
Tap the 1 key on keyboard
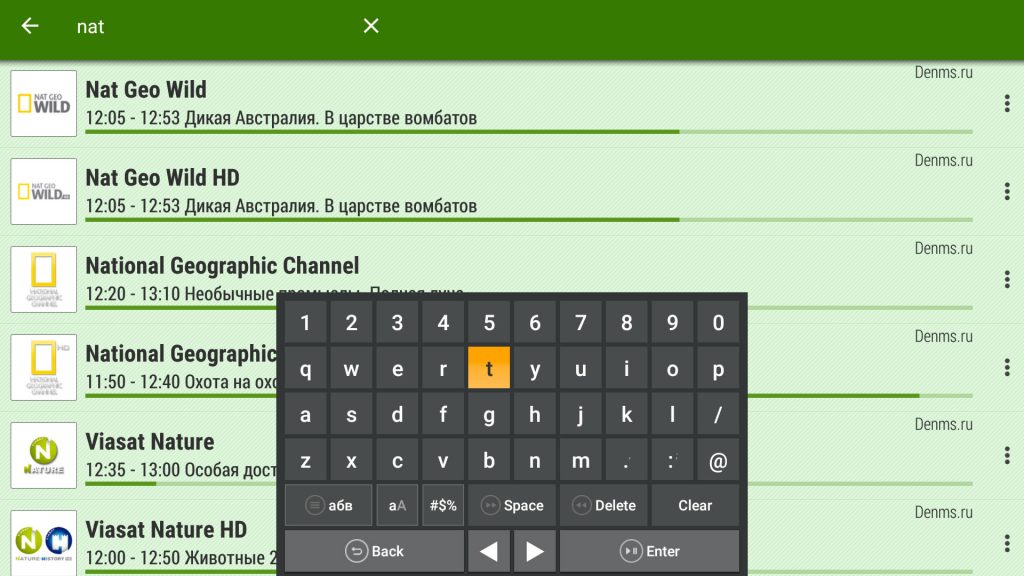[306, 322]
